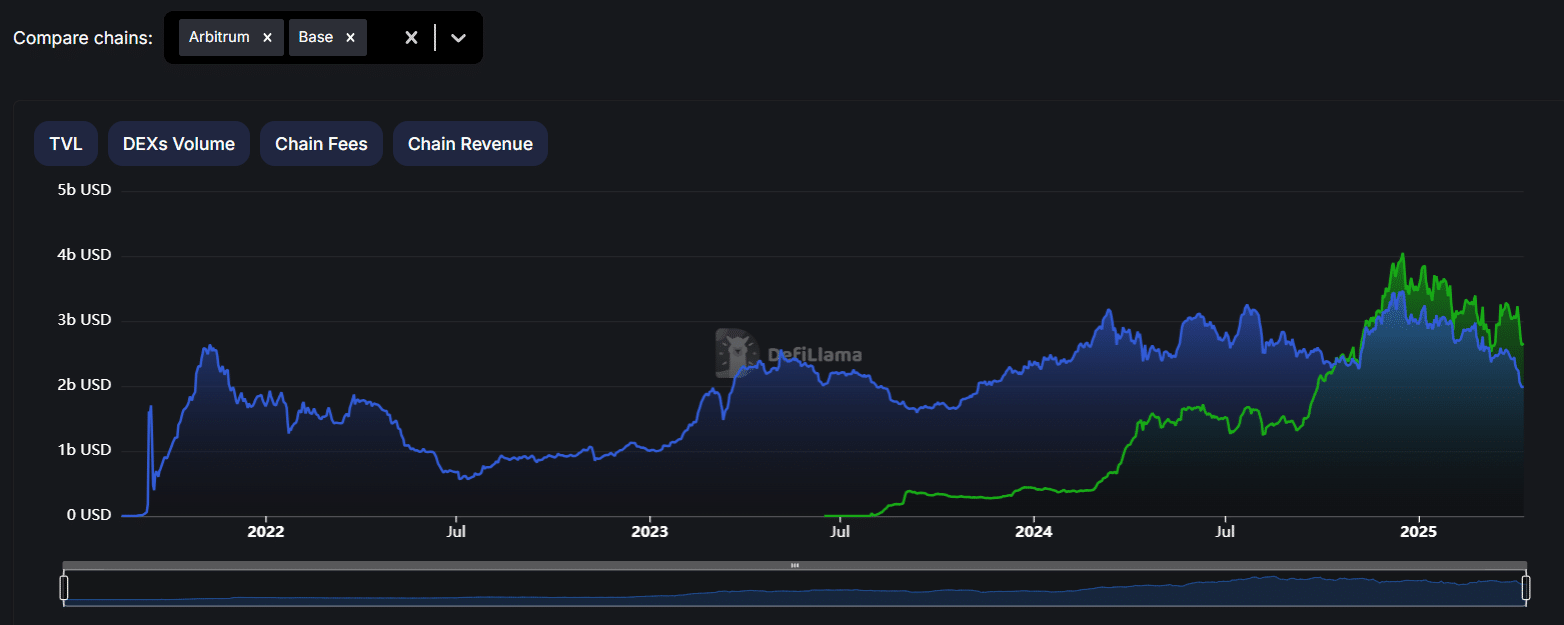Click the mini overview chart in range selector
The width and height of the screenshot is (1564, 625).
(x=795, y=589)
